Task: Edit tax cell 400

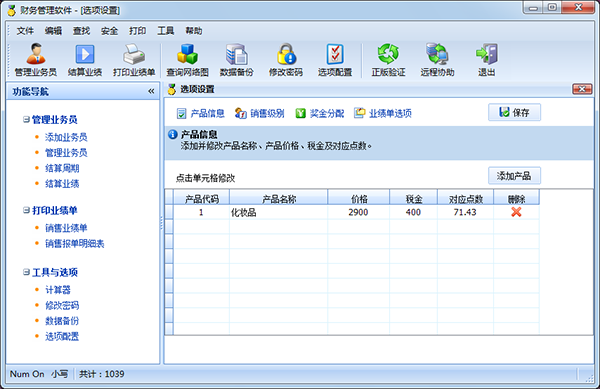Action: click(x=413, y=212)
